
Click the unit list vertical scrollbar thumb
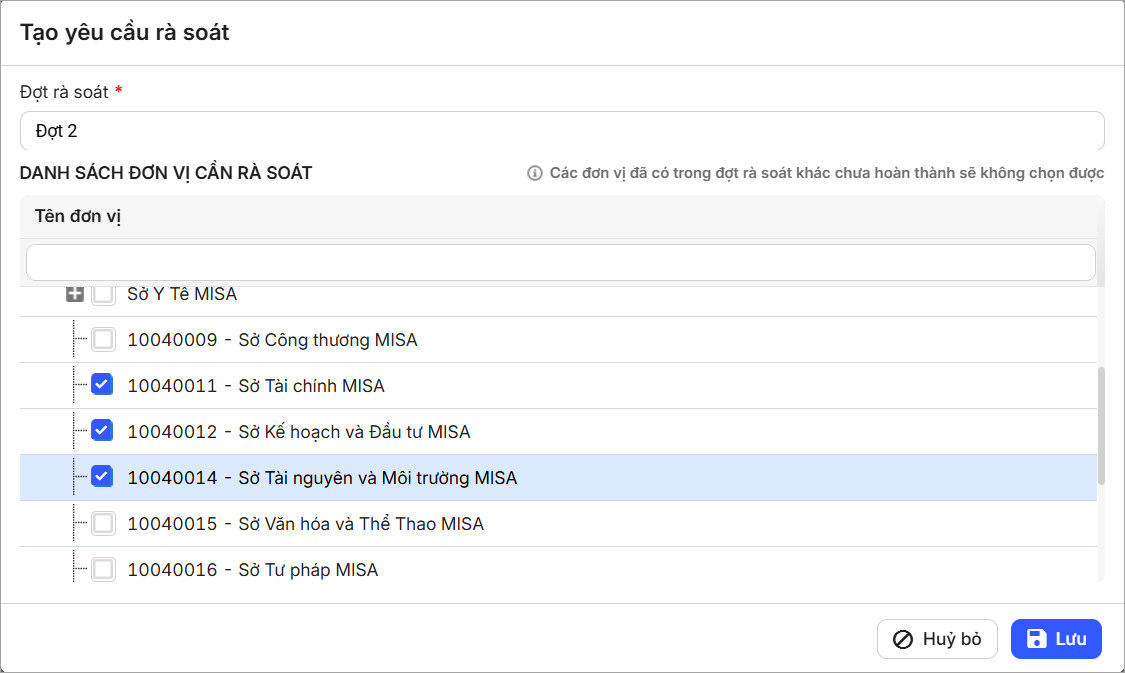[x=1102, y=425]
